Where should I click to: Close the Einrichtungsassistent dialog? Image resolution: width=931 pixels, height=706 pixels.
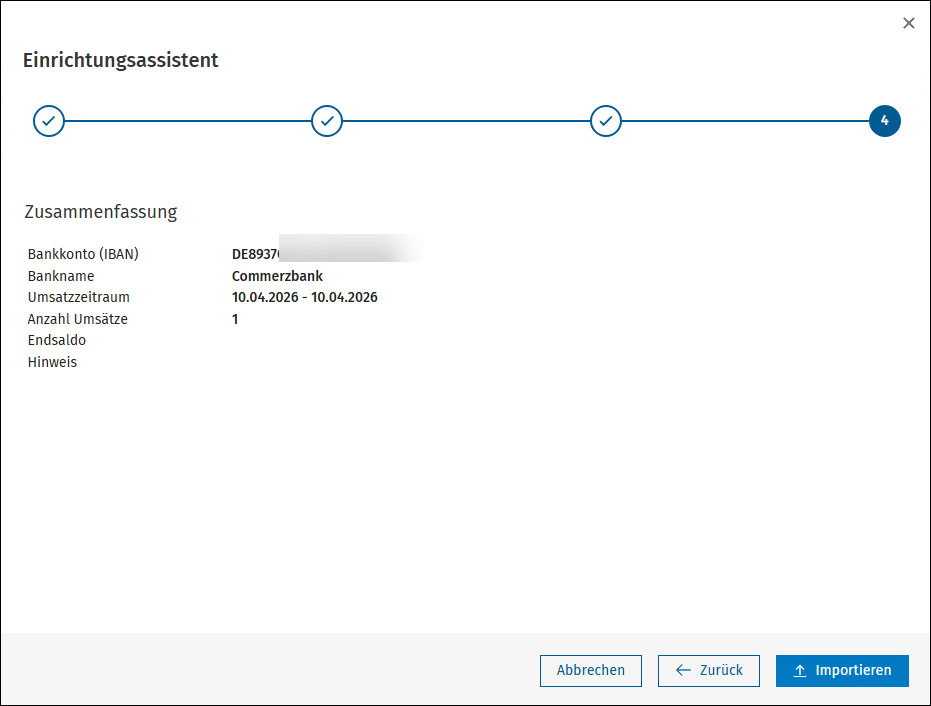tap(908, 23)
